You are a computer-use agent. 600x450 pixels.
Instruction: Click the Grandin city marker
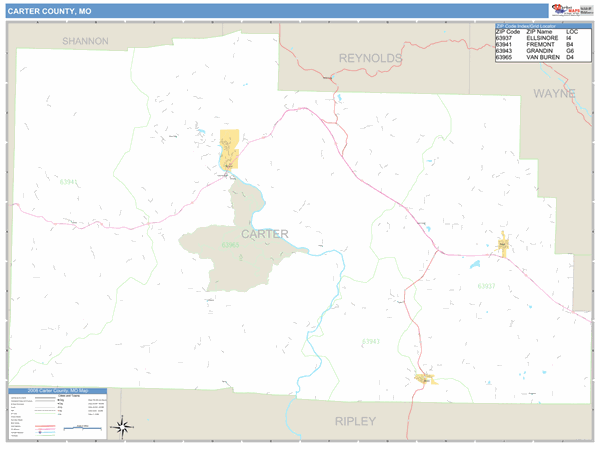pos(425,378)
